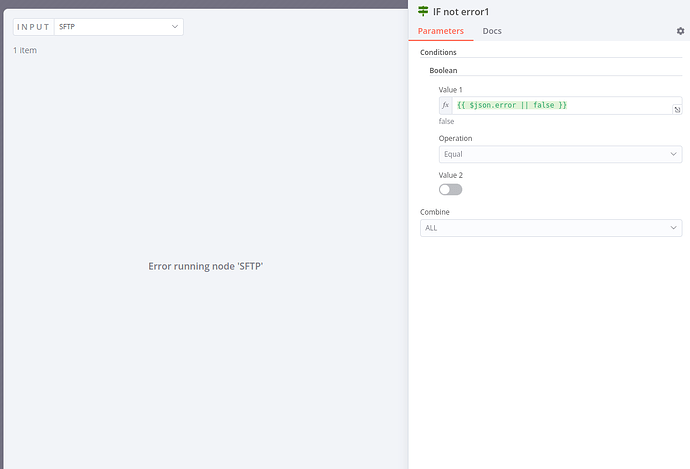The height and width of the screenshot is (469, 690).
Task: Click the Value 2 label
Action: [451, 175]
